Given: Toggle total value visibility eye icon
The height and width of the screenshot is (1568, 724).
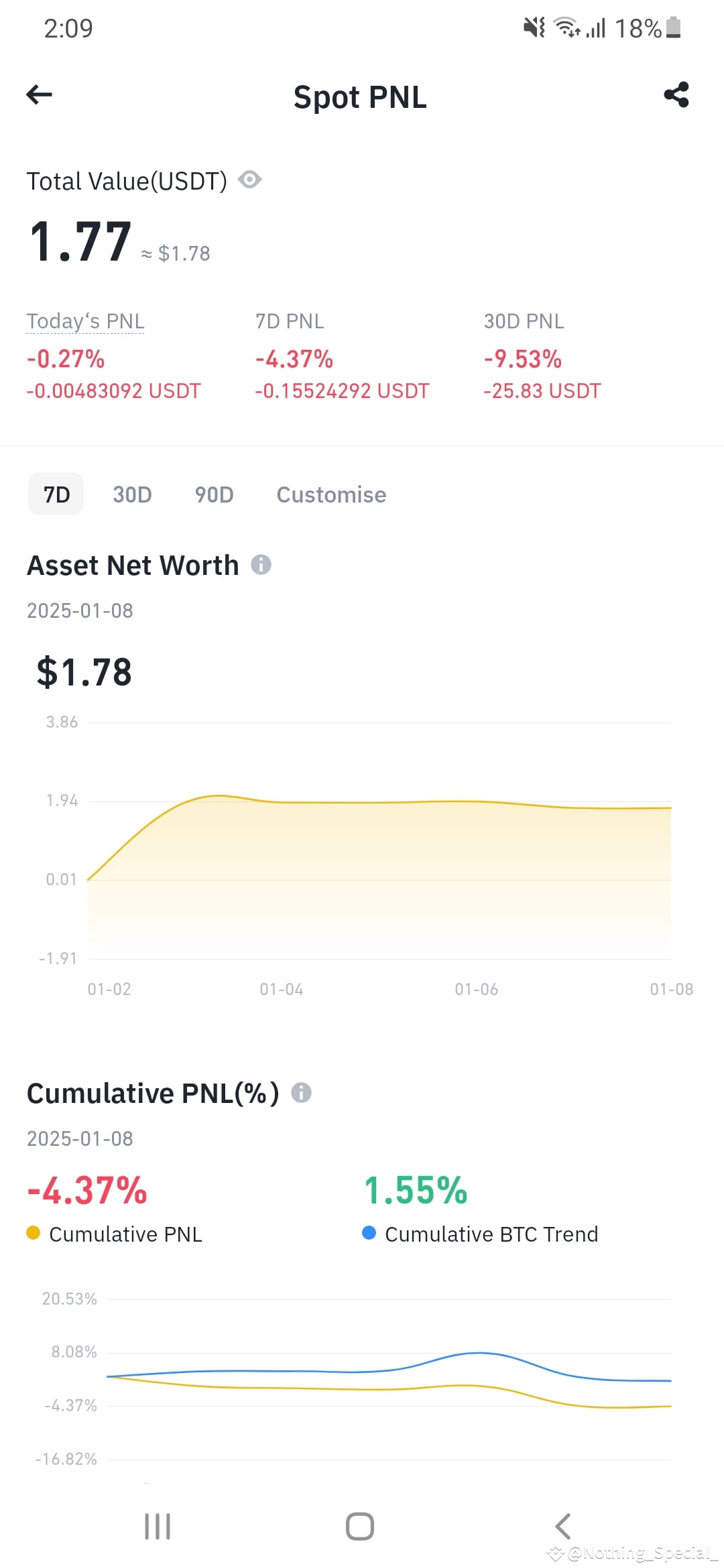Looking at the screenshot, I should [250, 180].
